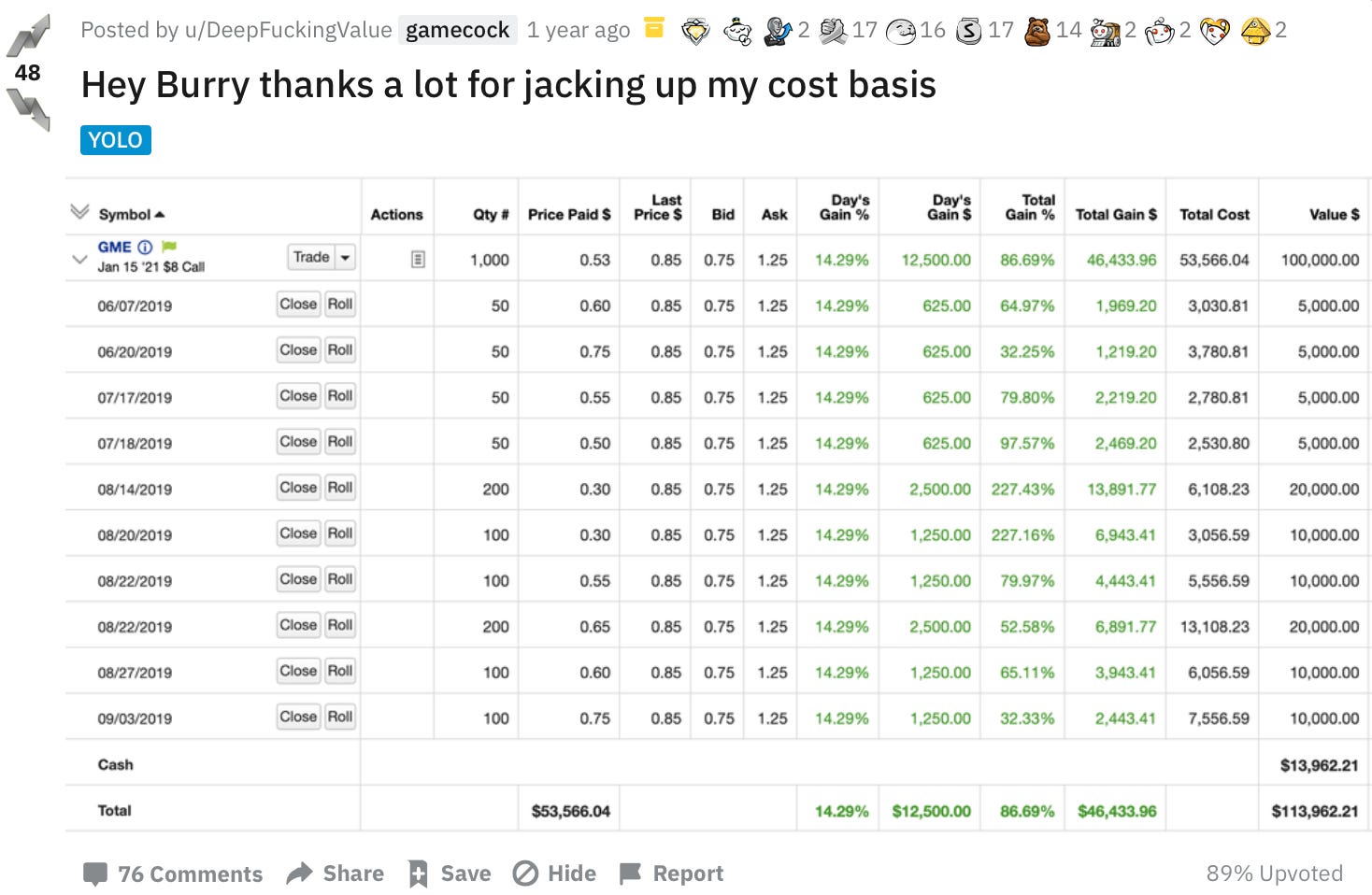This screenshot has width=1372, height=895.
Task: Sort by Total Cost column header
Action: coord(1214,214)
